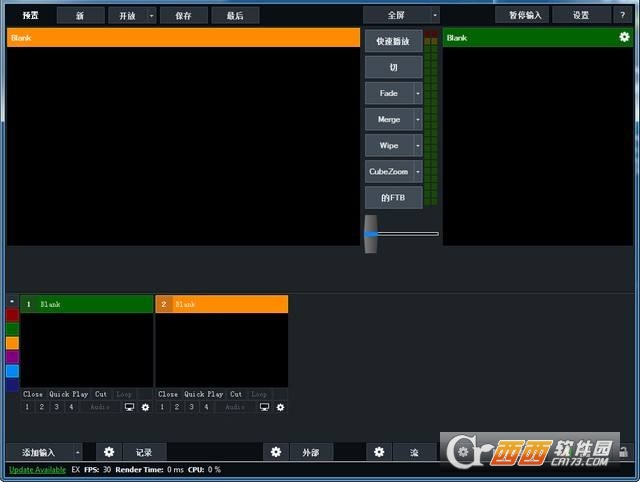The width and height of the screenshot is (640, 482).
Task: Click 保存 save preset button
Action: (184, 16)
